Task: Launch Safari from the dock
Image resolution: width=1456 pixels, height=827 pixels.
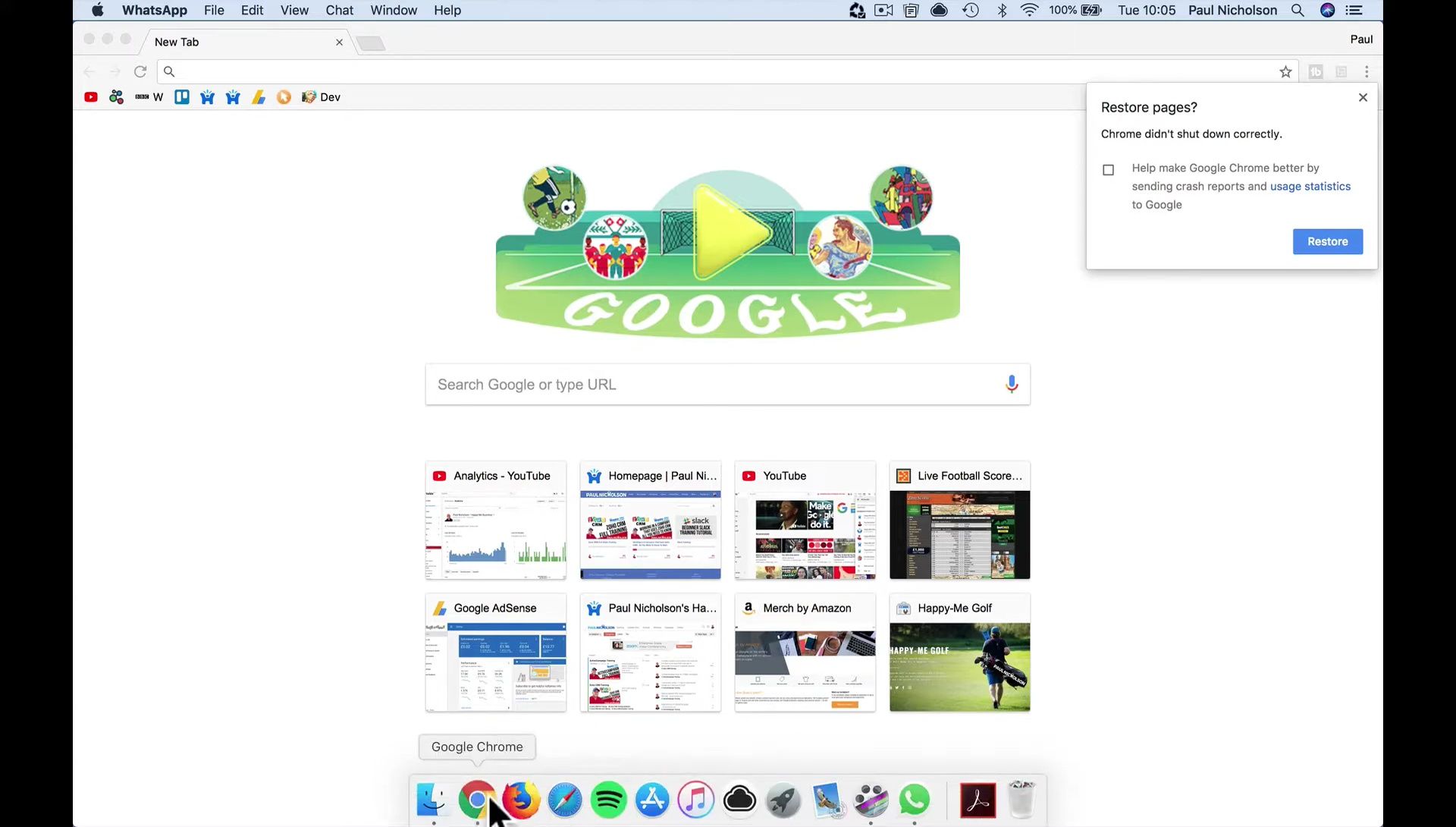Action: pyautogui.click(x=565, y=800)
